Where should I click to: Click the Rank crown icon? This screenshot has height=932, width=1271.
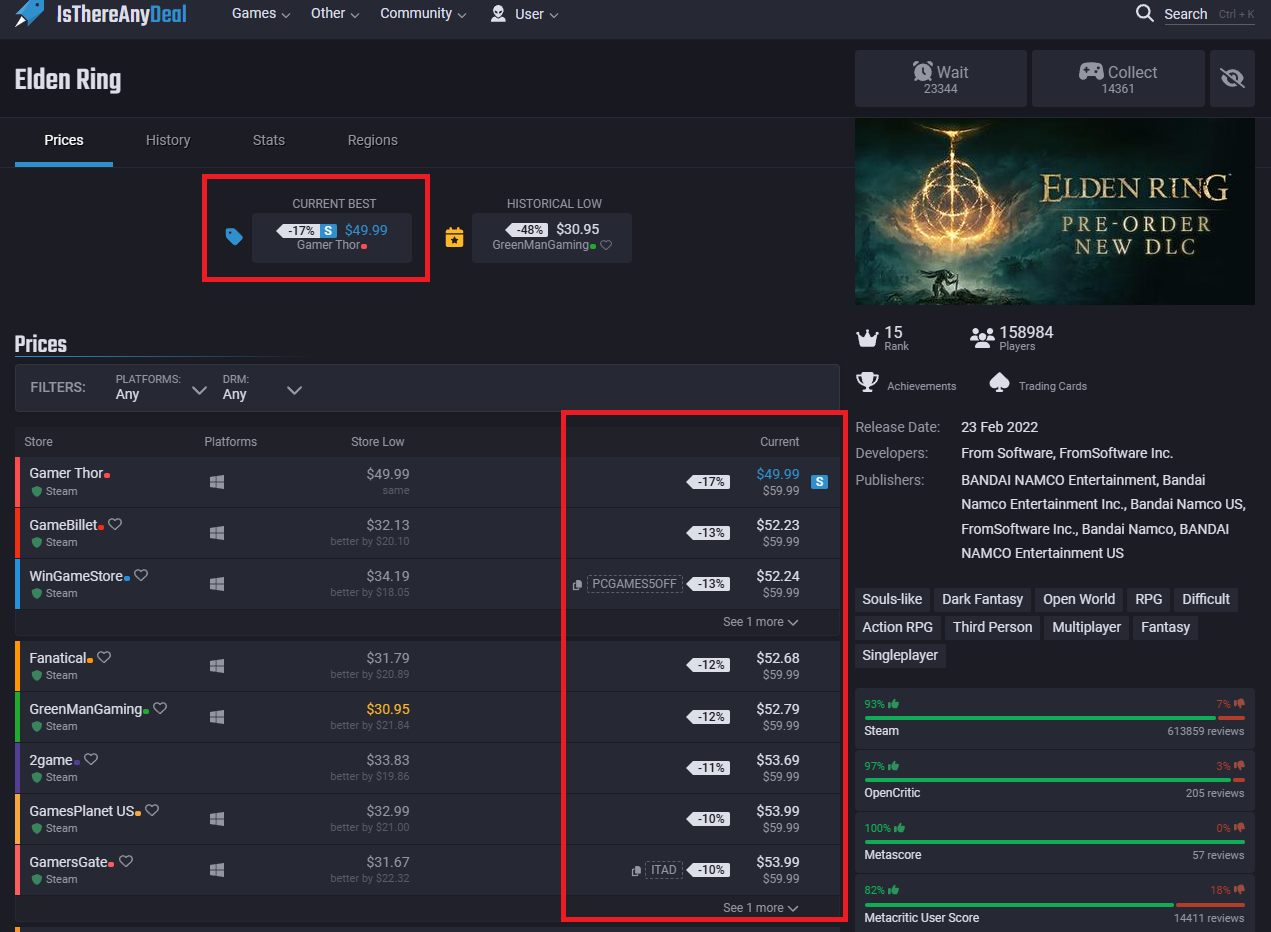(866, 336)
